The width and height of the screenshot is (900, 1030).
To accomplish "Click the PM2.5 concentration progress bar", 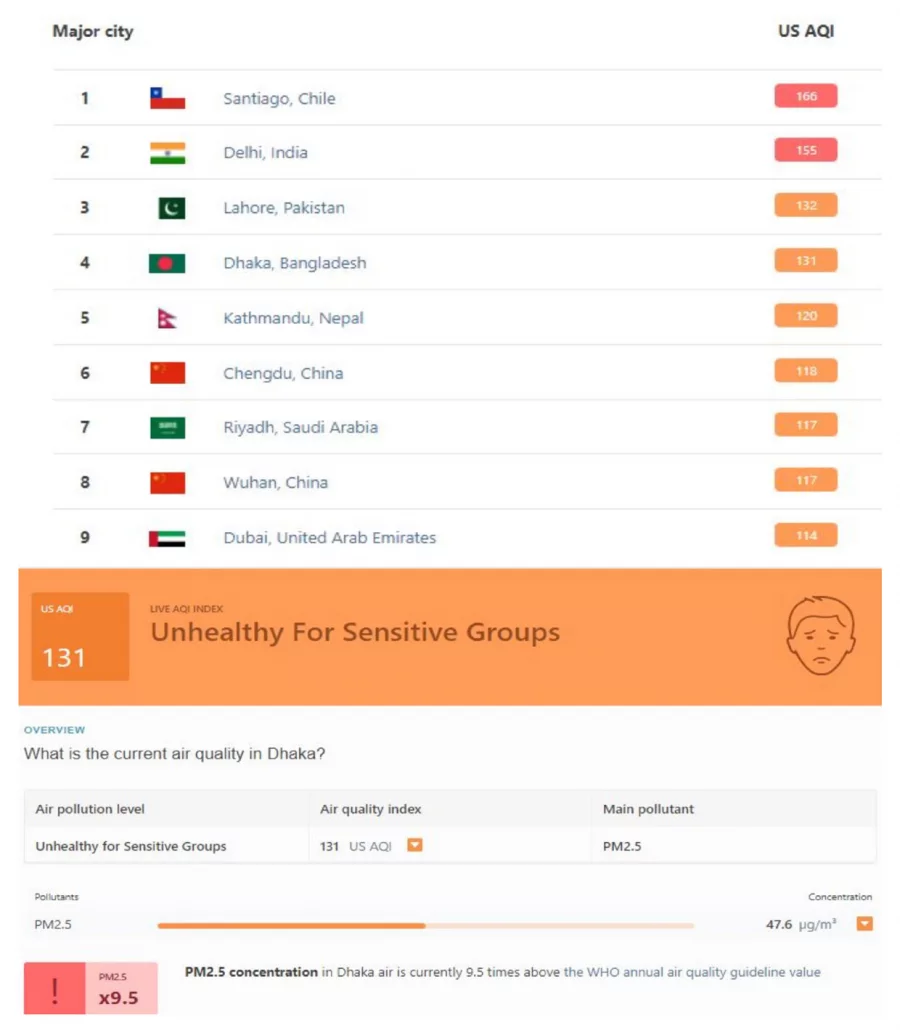I will [425, 925].
